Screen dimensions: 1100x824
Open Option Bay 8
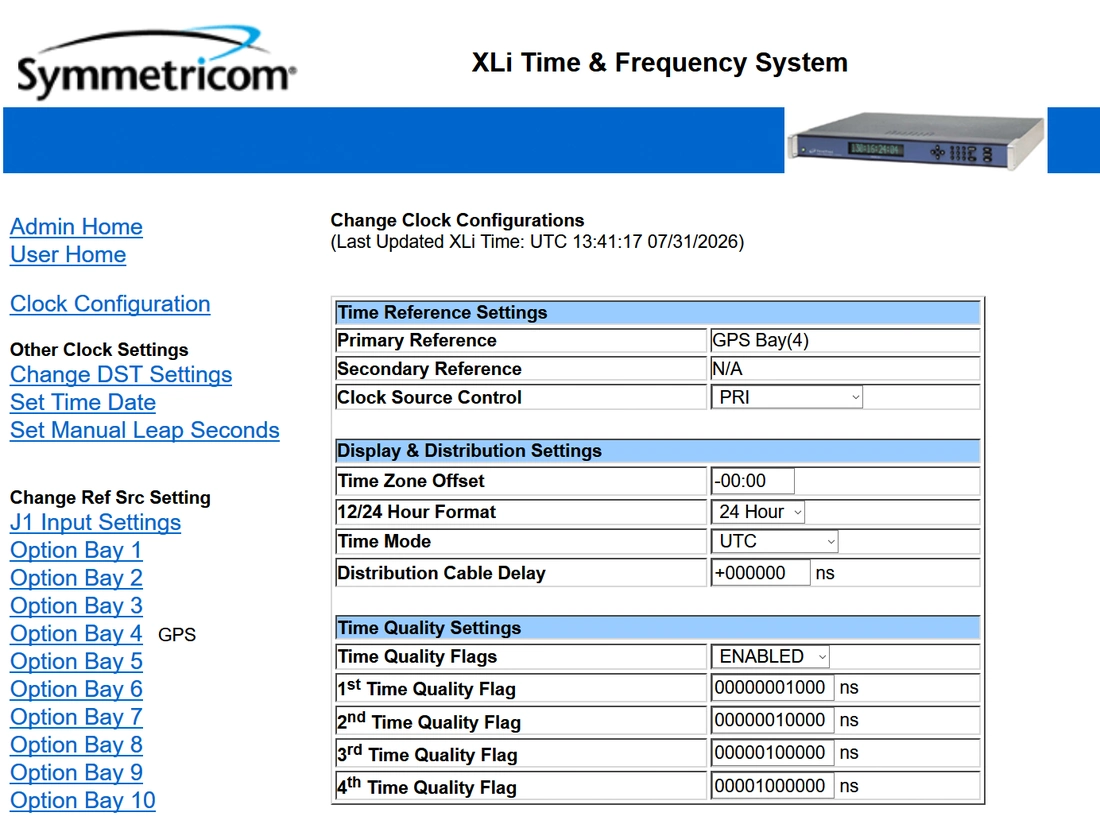coord(76,745)
